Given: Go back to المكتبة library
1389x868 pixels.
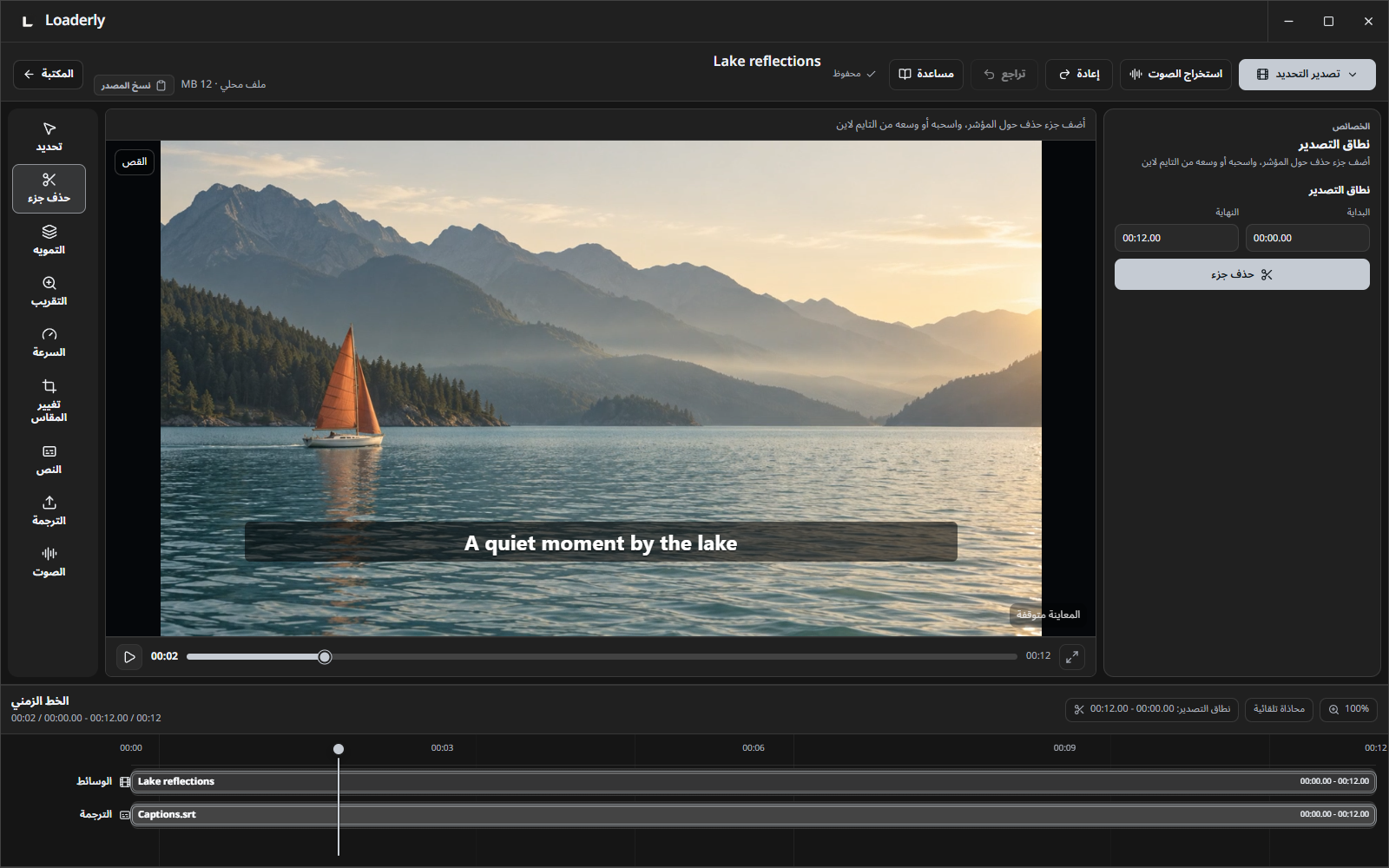Looking at the screenshot, I should point(49,74).
